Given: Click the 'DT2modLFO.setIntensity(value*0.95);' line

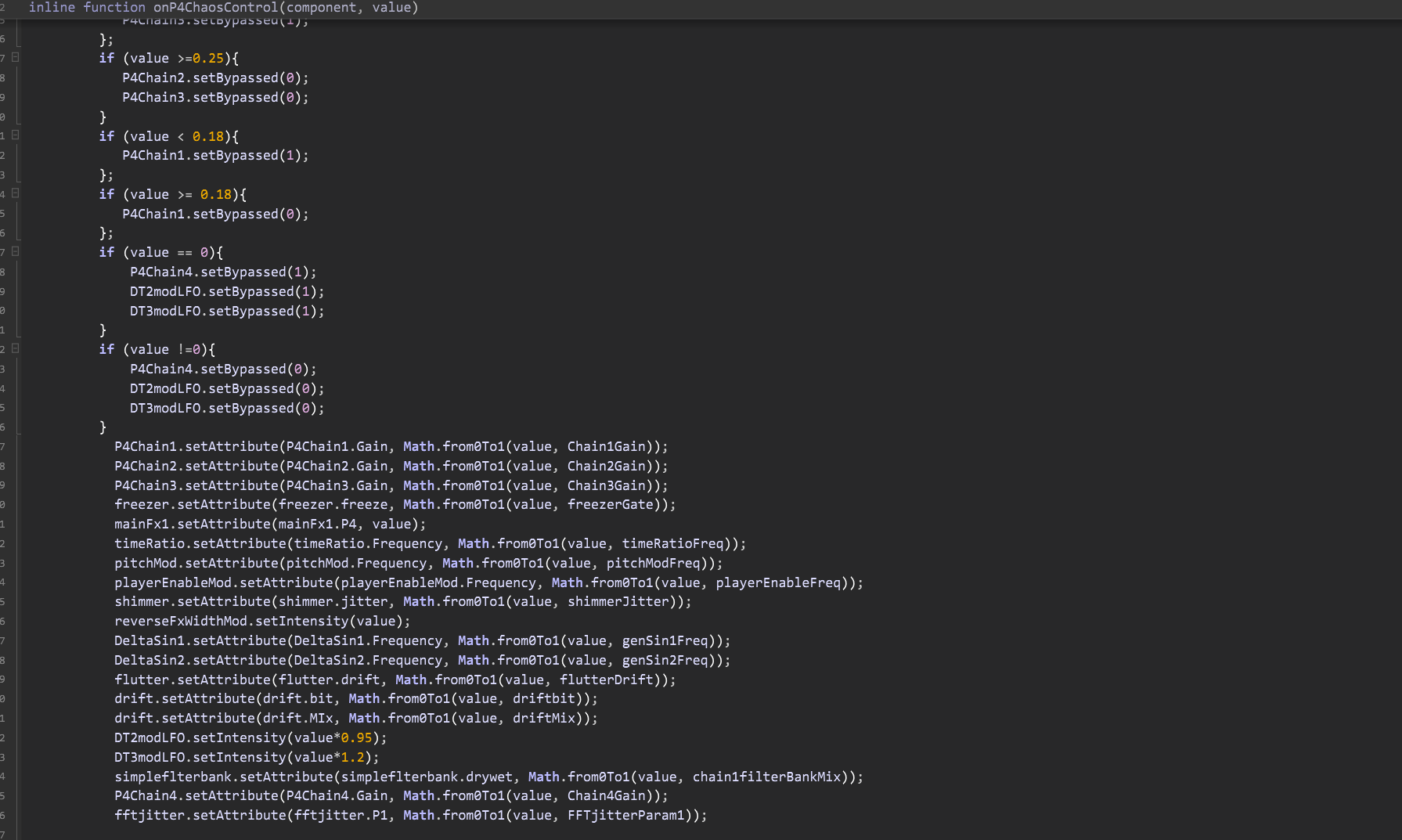Looking at the screenshot, I should [250, 737].
